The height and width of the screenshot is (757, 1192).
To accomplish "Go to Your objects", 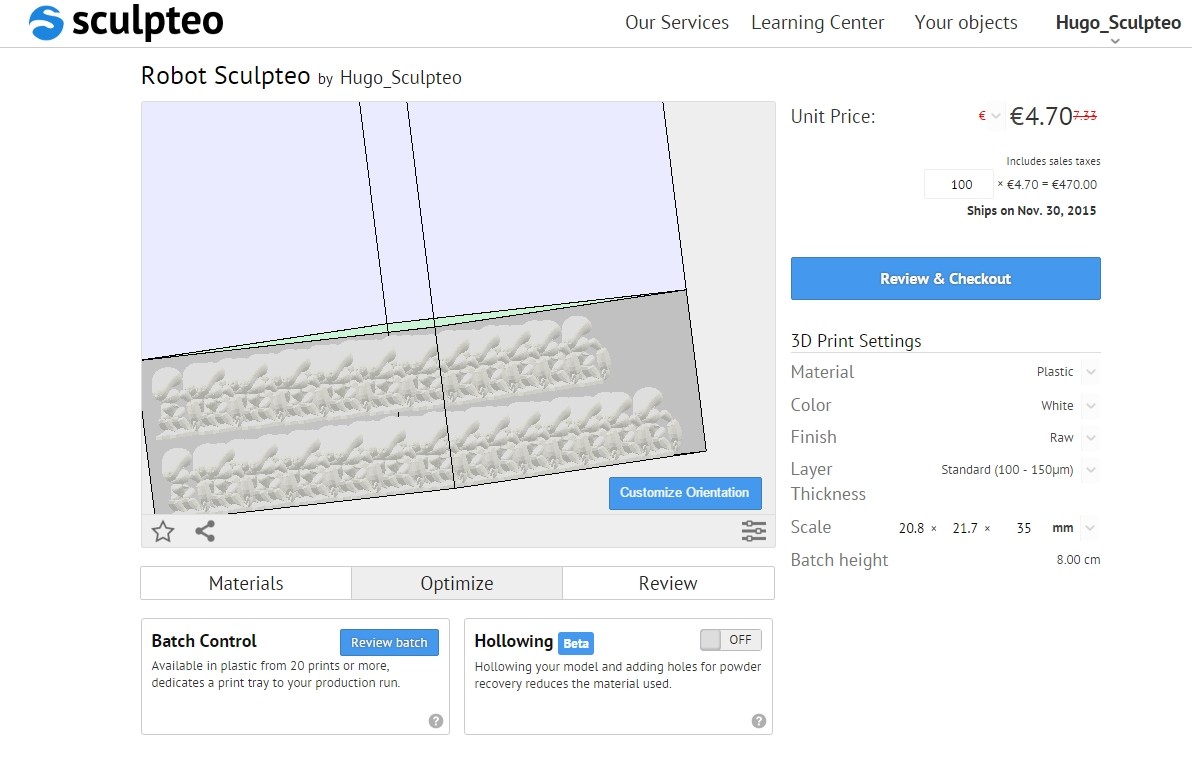I will pos(965,23).
